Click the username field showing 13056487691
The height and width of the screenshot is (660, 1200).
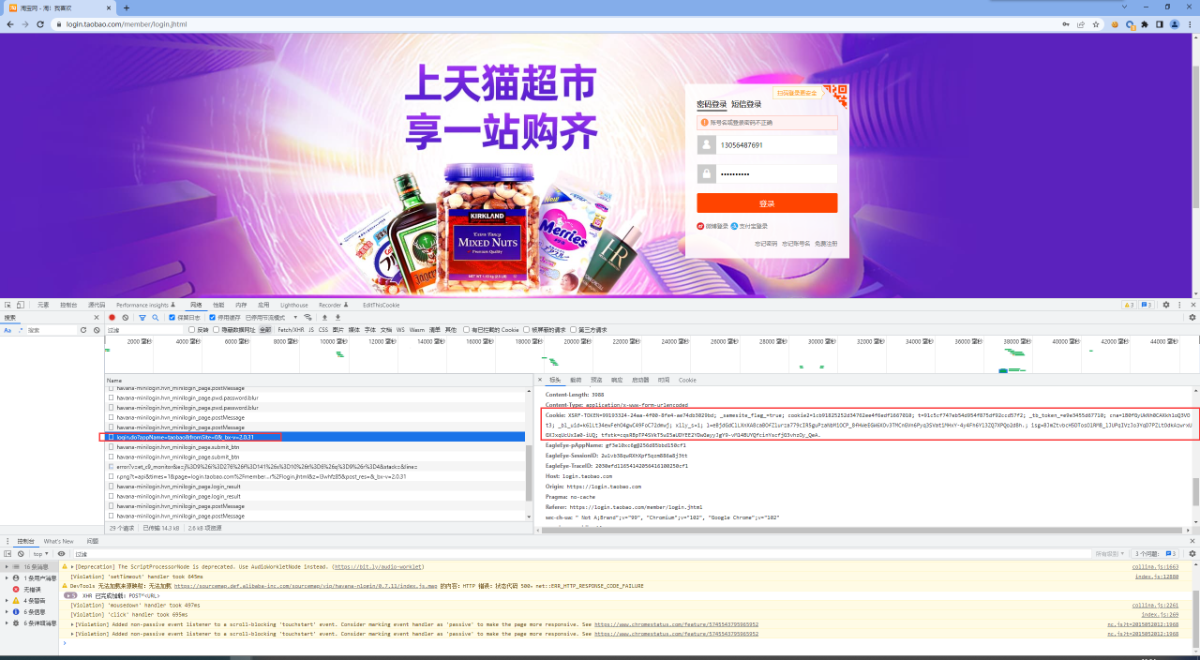pos(776,145)
